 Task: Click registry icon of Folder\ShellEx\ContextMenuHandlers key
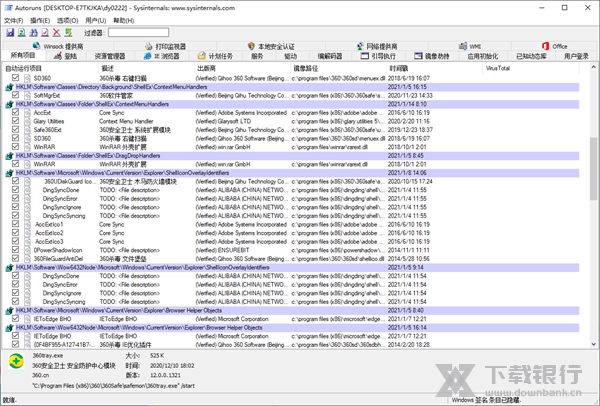pos(10,104)
